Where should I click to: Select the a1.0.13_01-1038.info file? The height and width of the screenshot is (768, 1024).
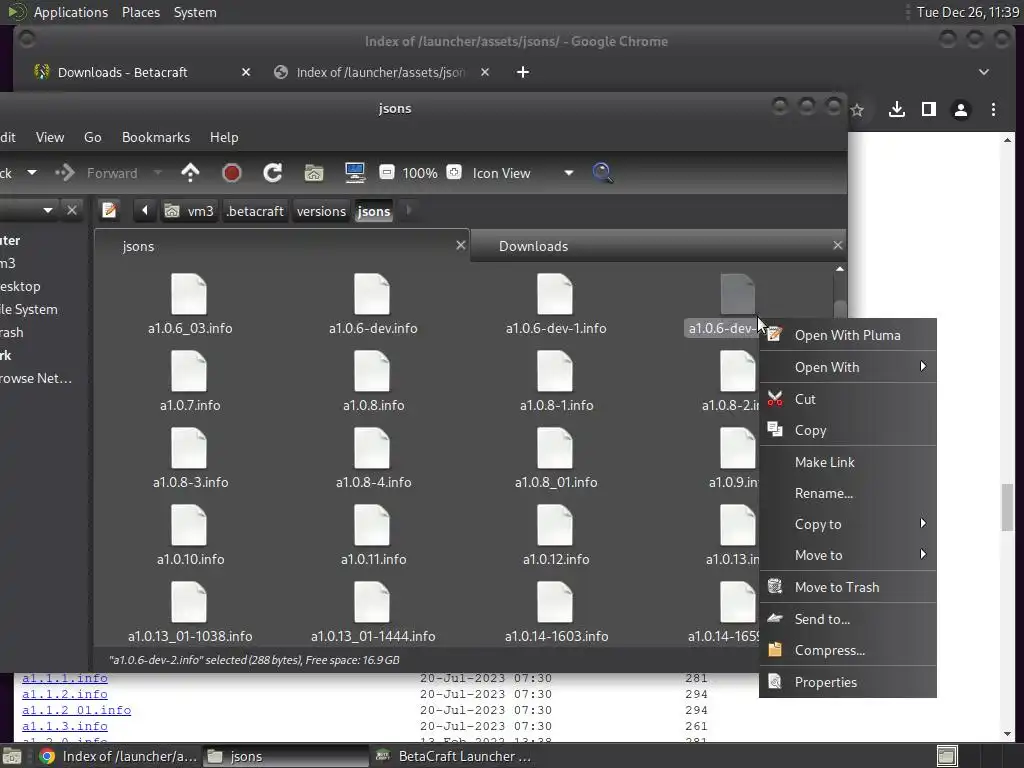click(190, 612)
